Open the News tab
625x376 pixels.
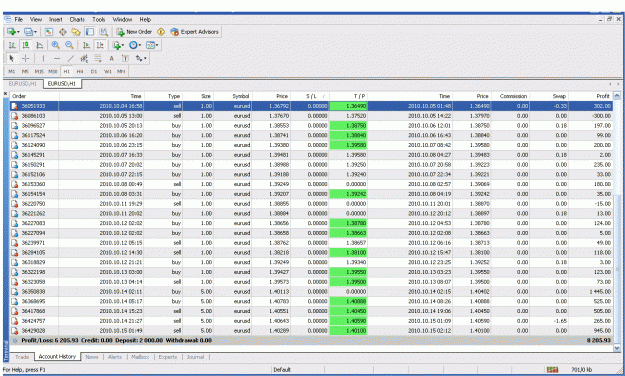[92, 357]
